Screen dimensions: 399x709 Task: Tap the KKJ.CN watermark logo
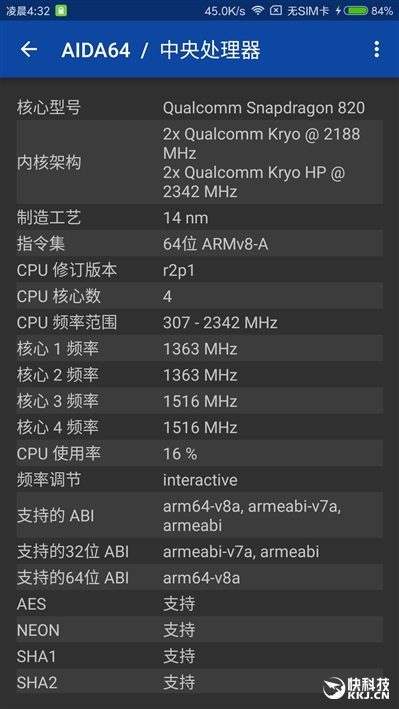(356, 686)
